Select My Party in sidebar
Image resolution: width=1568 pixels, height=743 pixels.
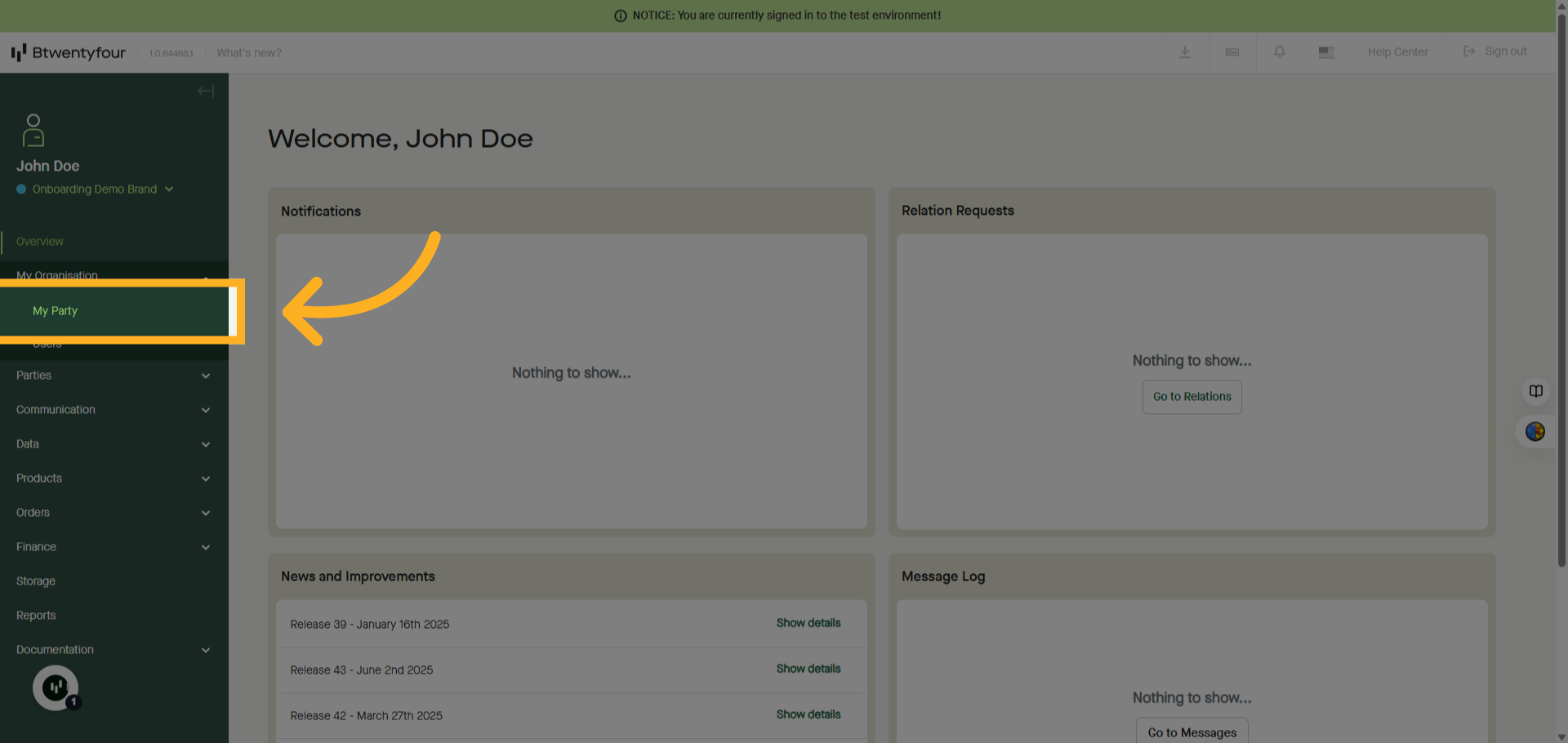tap(56, 311)
